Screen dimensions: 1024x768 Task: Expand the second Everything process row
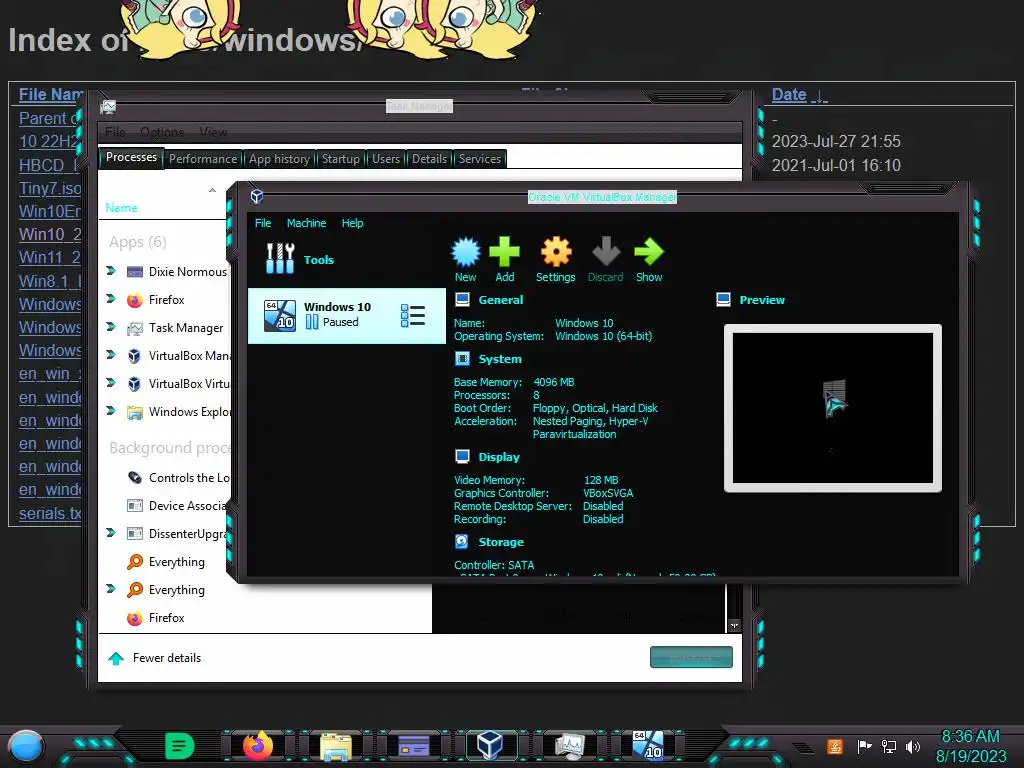click(x=110, y=589)
